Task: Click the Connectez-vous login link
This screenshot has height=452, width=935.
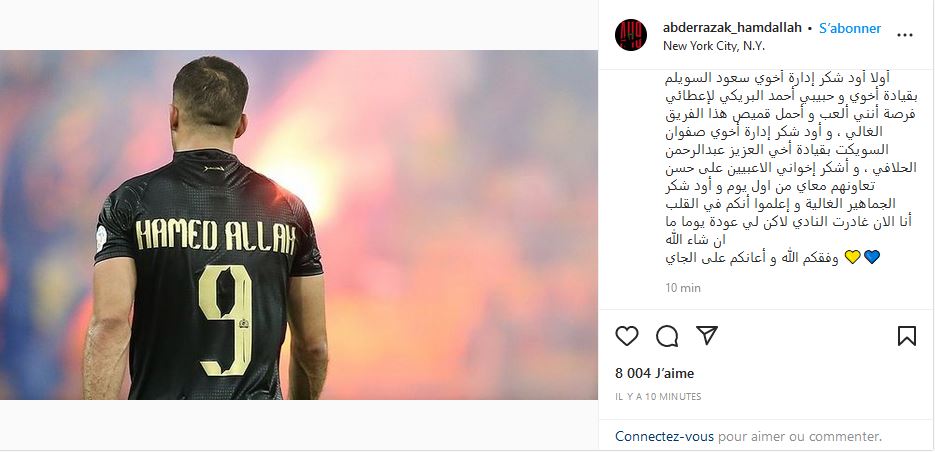Action: coord(664,436)
